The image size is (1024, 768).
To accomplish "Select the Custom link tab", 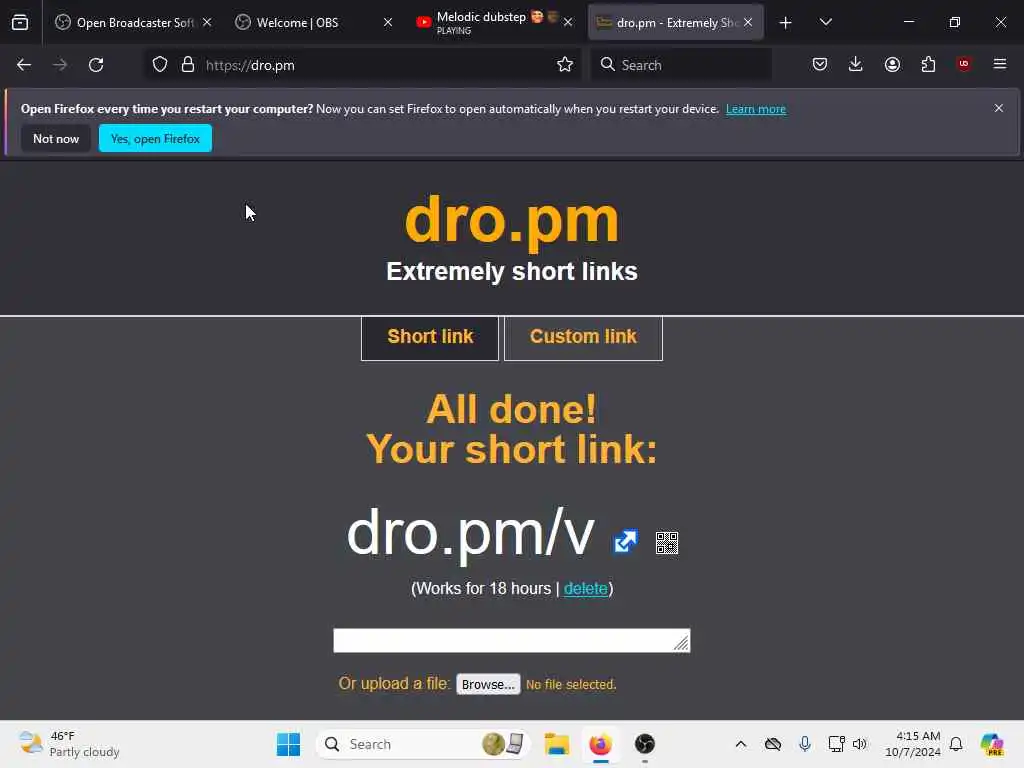I will coord(583,338).
